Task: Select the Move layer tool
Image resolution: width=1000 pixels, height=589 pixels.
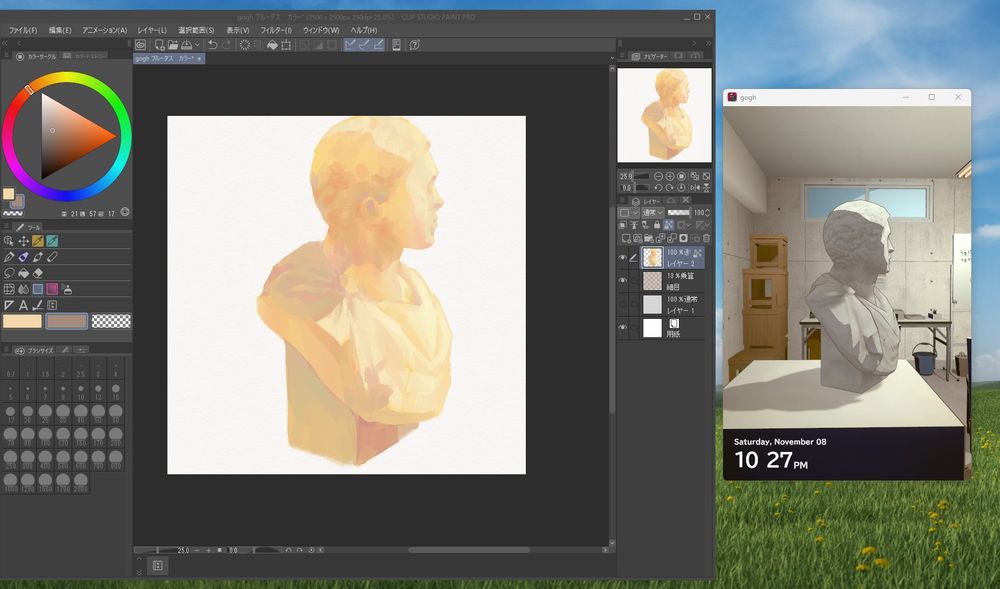Action: [x=23, y=241]
